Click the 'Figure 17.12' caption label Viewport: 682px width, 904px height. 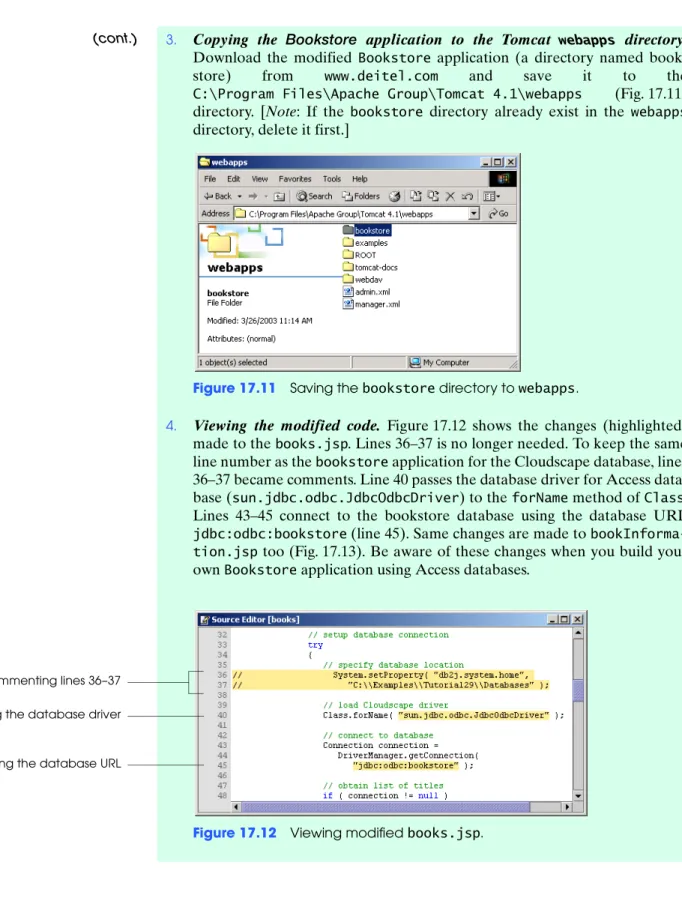[235, 833]
